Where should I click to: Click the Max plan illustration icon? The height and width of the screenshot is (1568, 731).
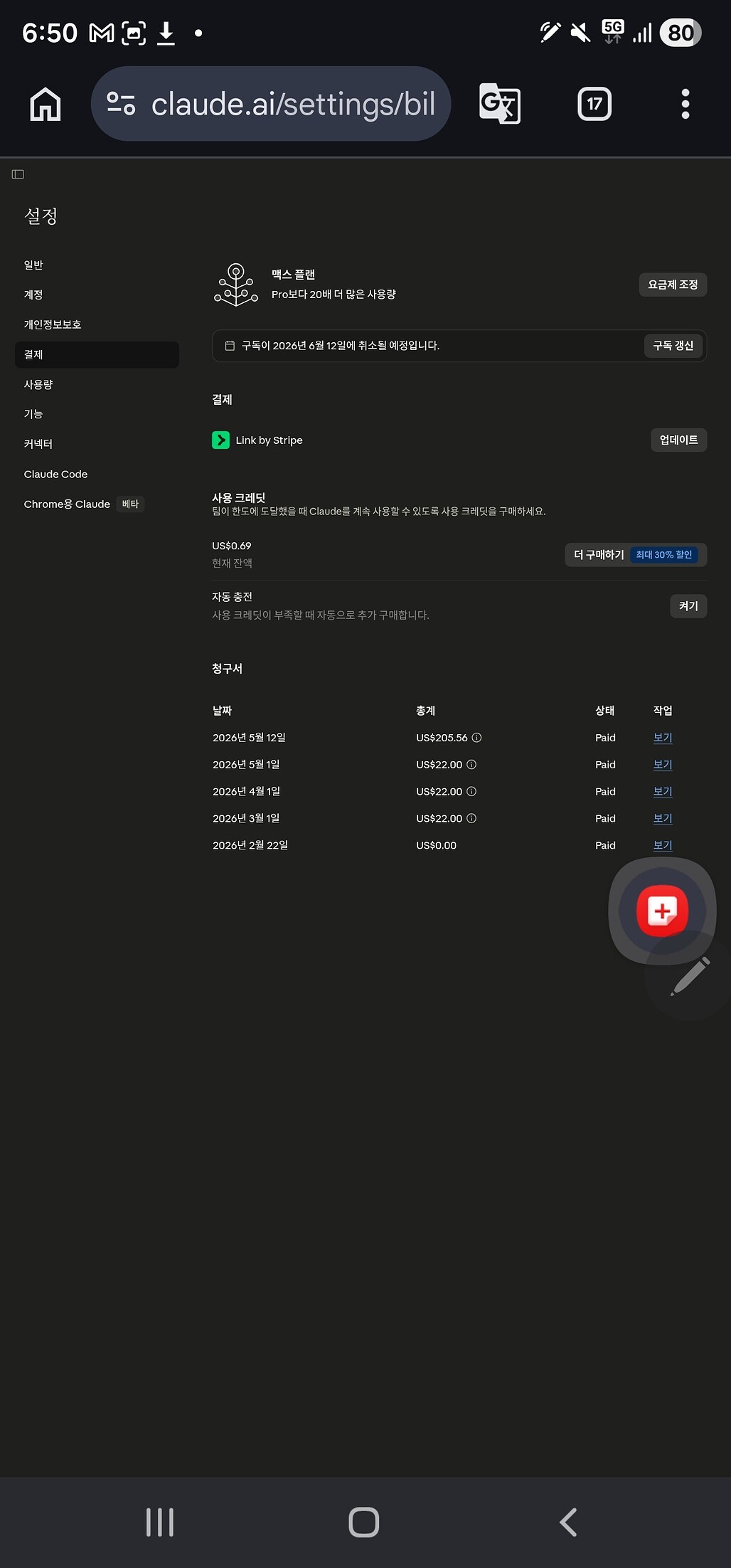click(236, 285)
